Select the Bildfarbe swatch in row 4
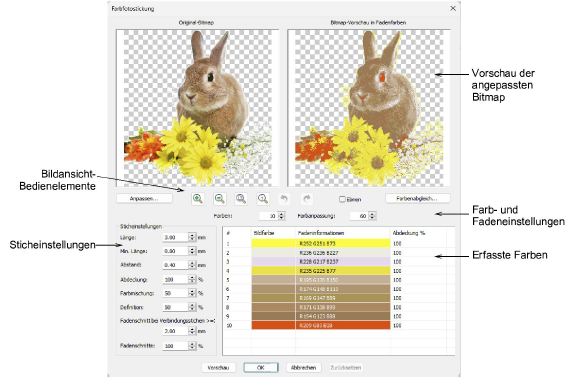572x392 pixels. coord(273,271)
